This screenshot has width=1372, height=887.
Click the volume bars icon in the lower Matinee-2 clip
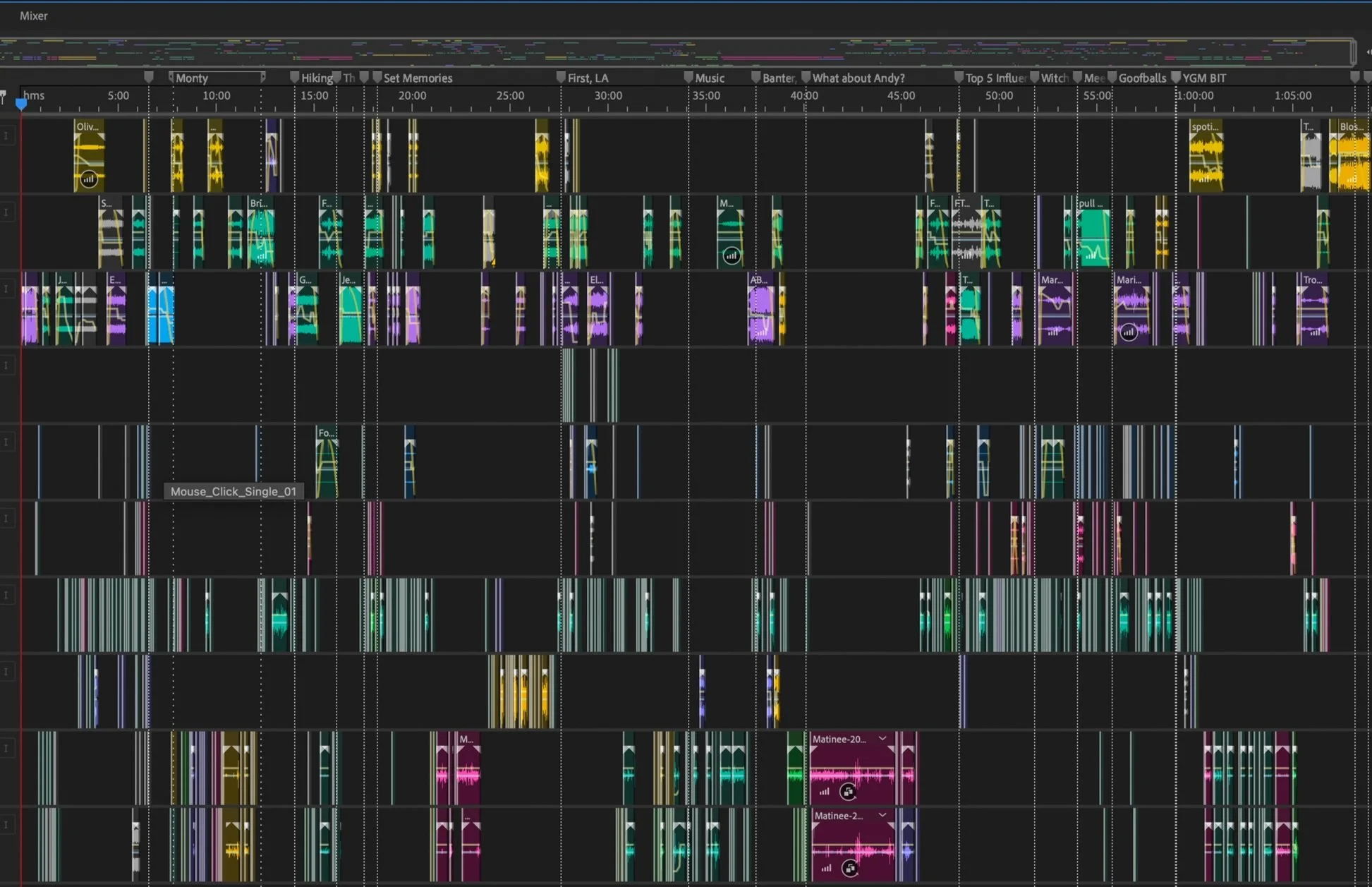826,868
